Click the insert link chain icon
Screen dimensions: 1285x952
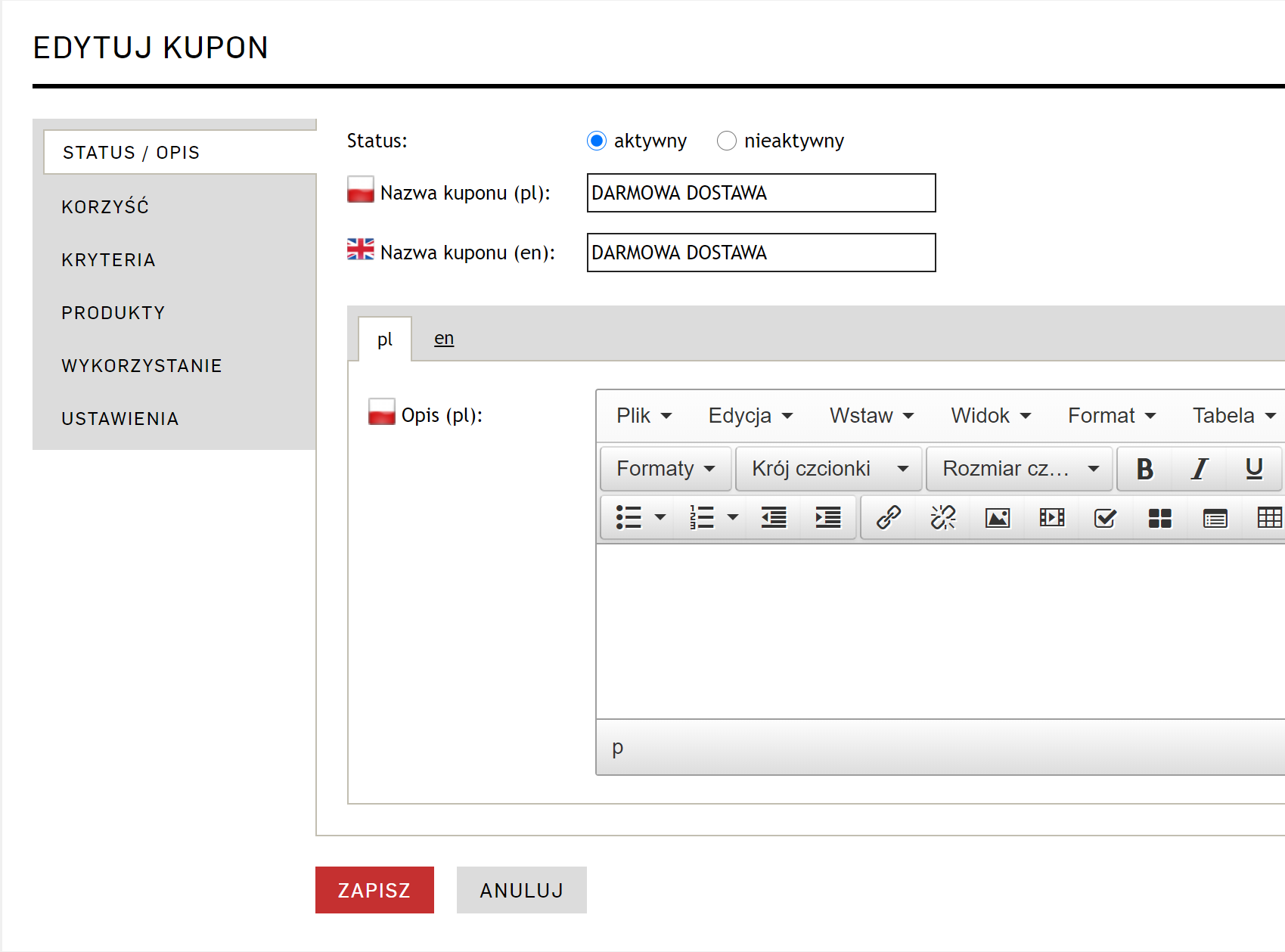[888, 518]
